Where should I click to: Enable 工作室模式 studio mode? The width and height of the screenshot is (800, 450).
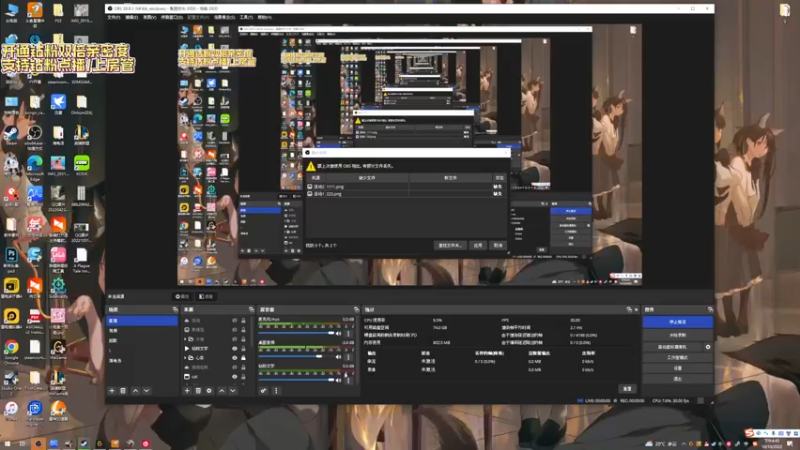pyautogui.click(x=678, y=358)
